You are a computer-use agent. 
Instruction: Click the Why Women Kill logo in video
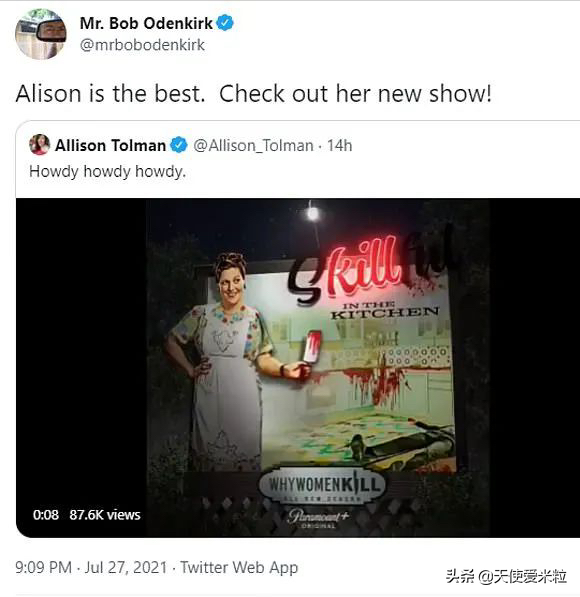click(323, 485)
